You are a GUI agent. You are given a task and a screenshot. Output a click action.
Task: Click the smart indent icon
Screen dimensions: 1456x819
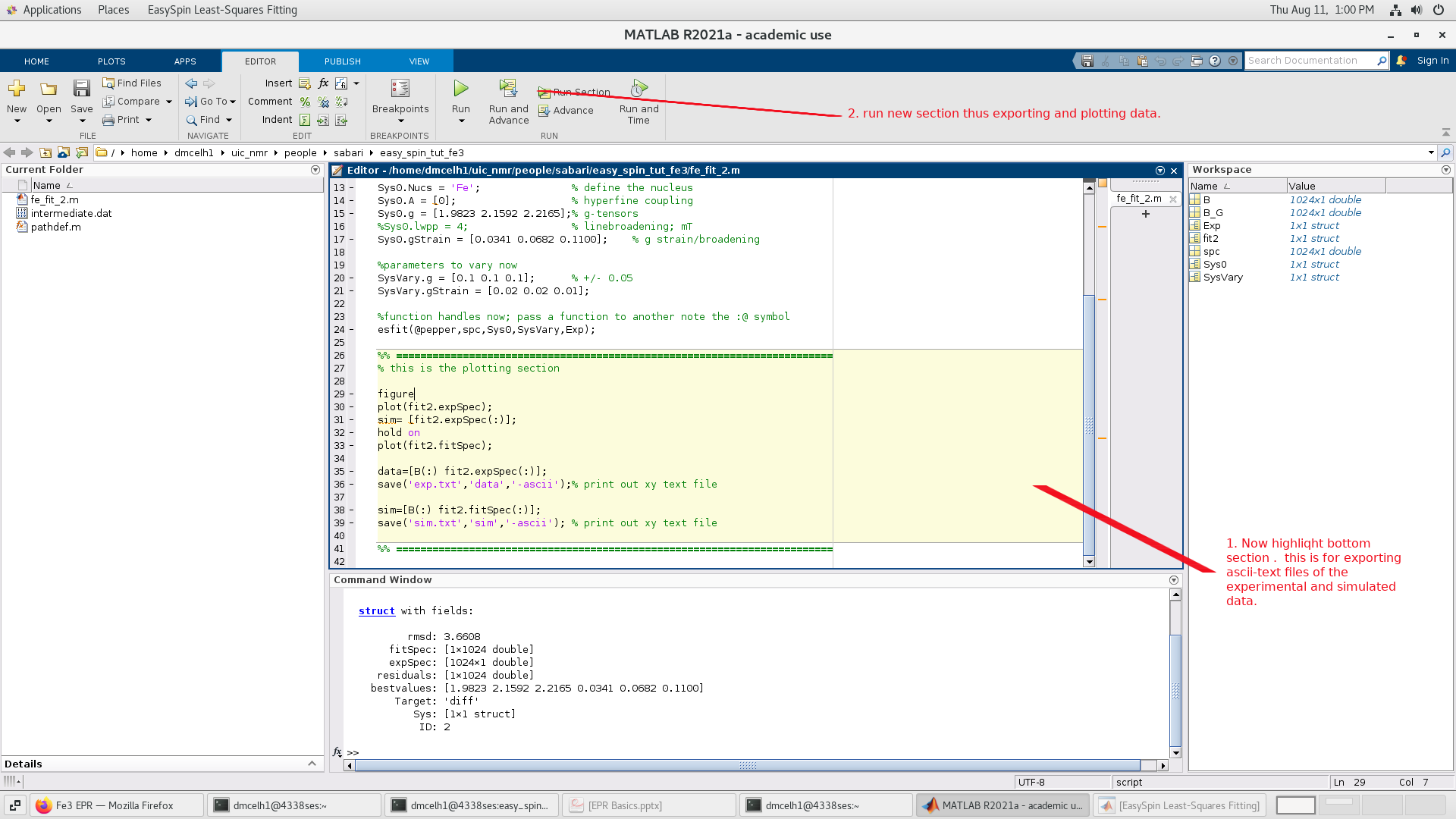[305, 120]
